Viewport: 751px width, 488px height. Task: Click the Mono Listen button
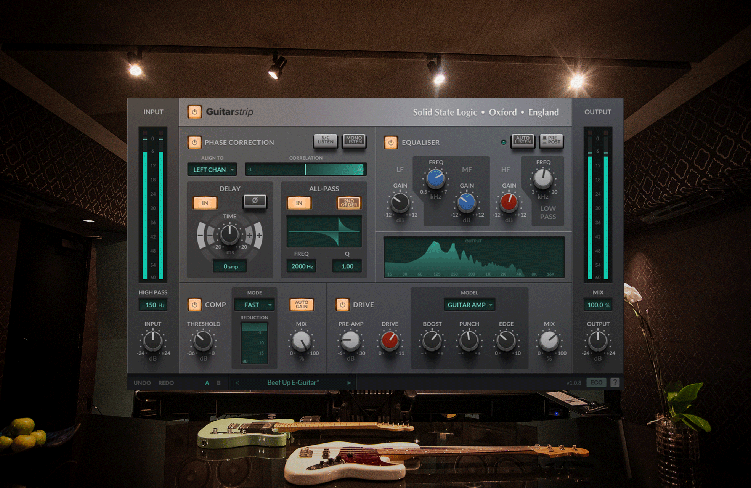354,141
